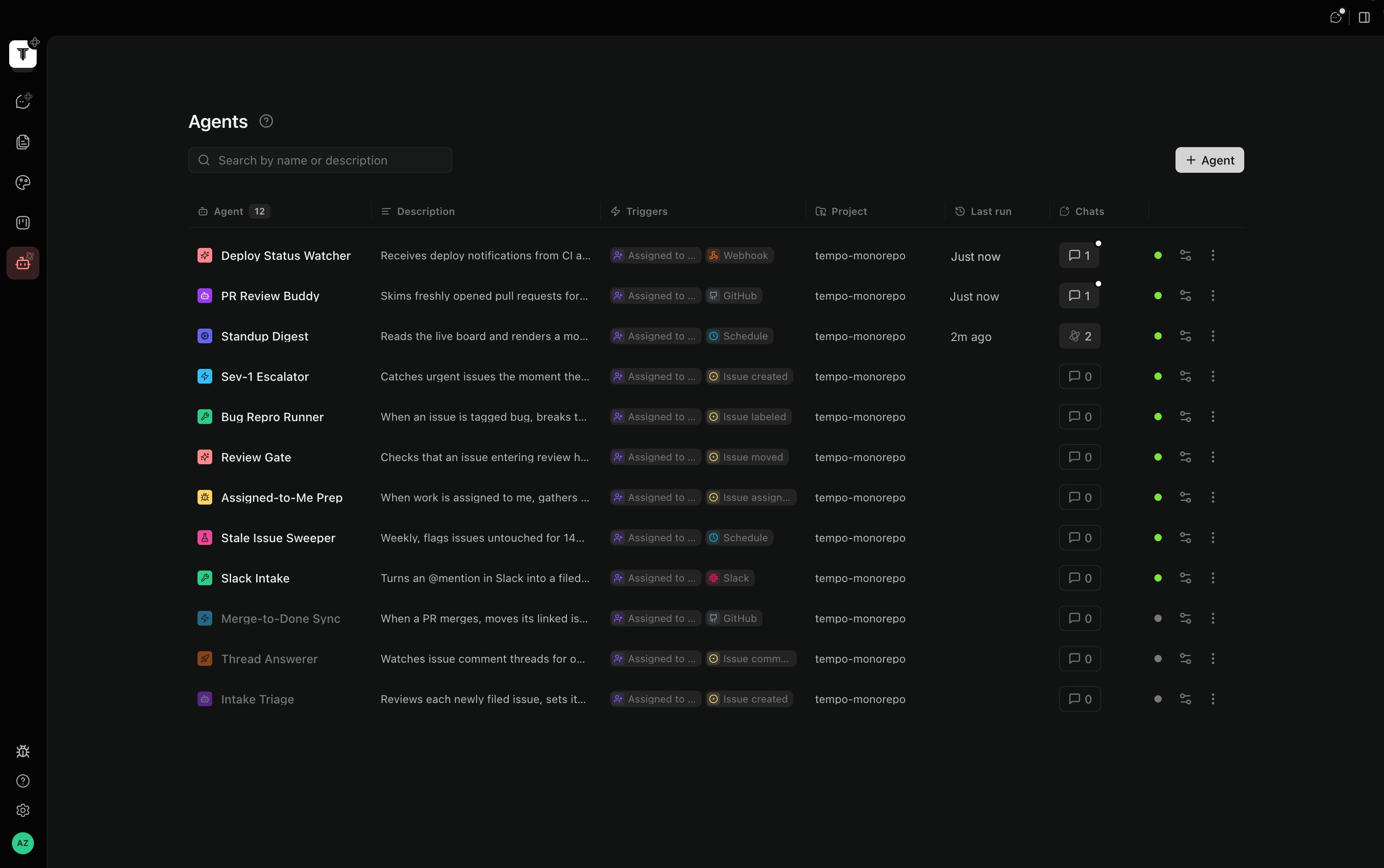Open Slack Intake chats button

coord(1080,578)
